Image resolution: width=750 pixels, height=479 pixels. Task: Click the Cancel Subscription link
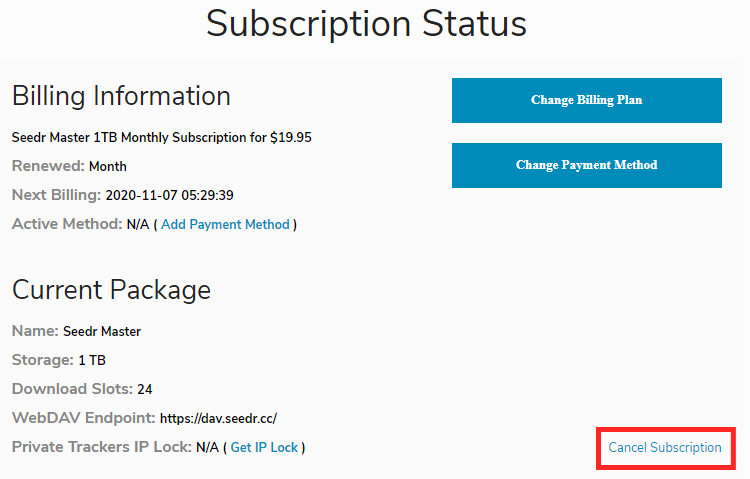[x=665, y=447]
